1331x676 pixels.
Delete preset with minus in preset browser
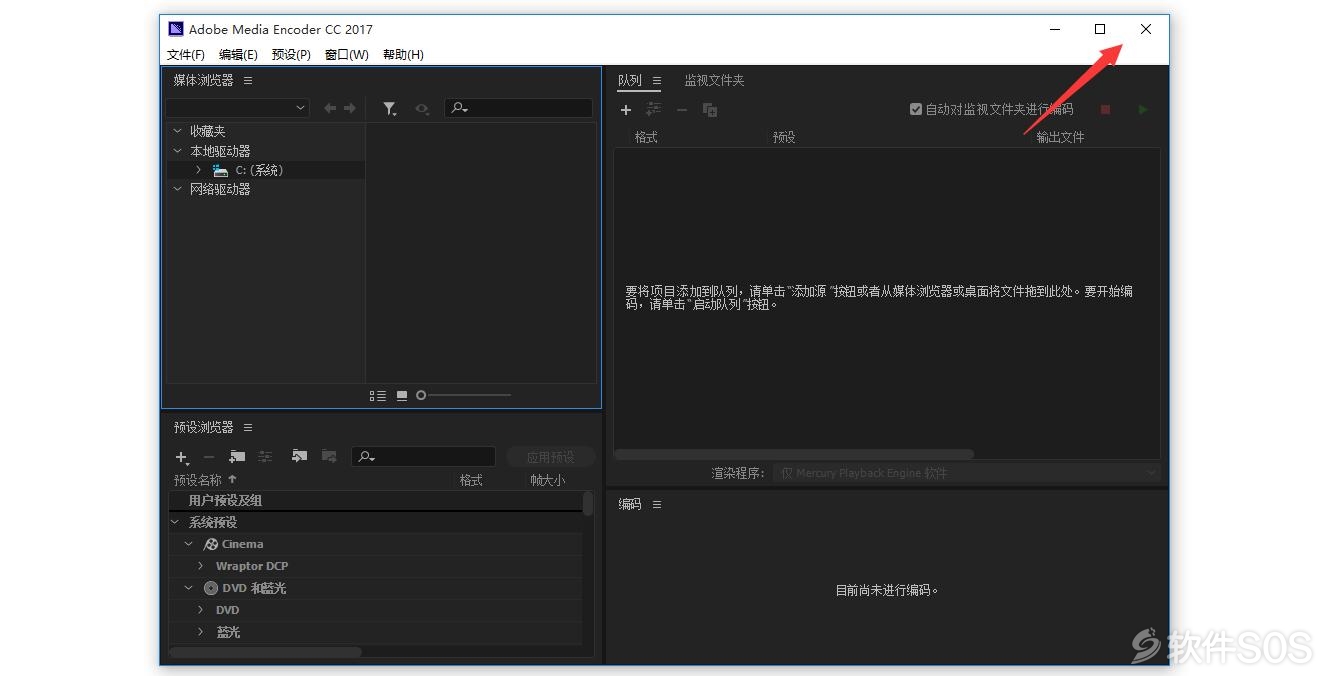[x=209, y=457]
